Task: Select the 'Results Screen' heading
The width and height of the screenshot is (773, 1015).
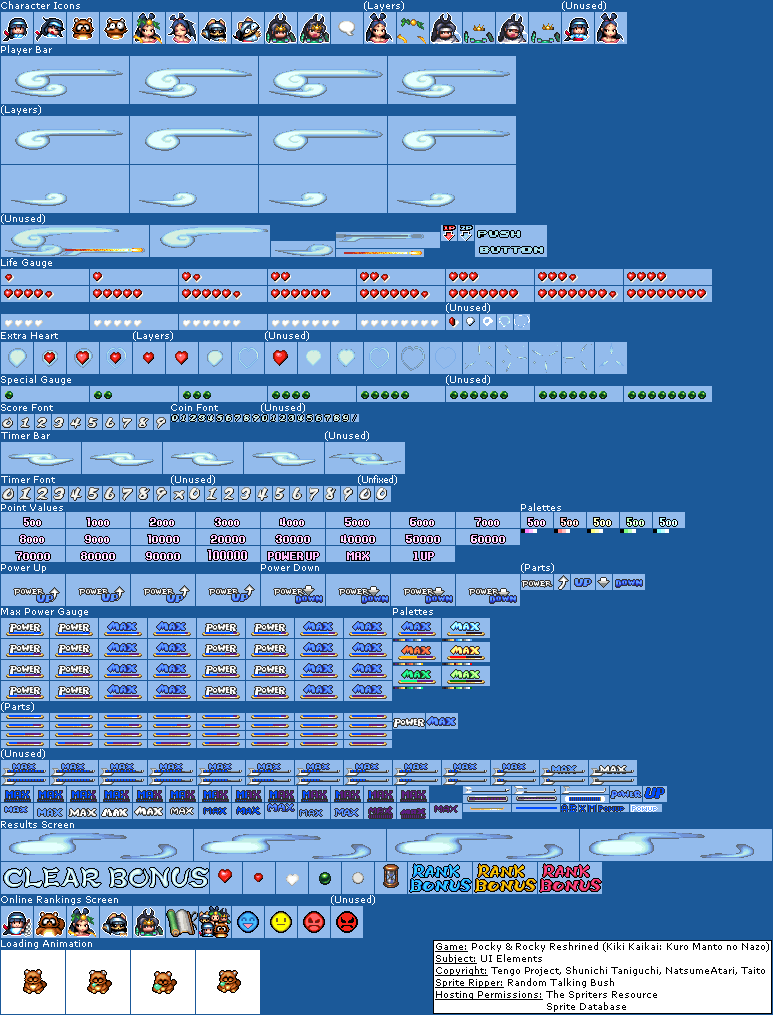Action: pos(38,824)
